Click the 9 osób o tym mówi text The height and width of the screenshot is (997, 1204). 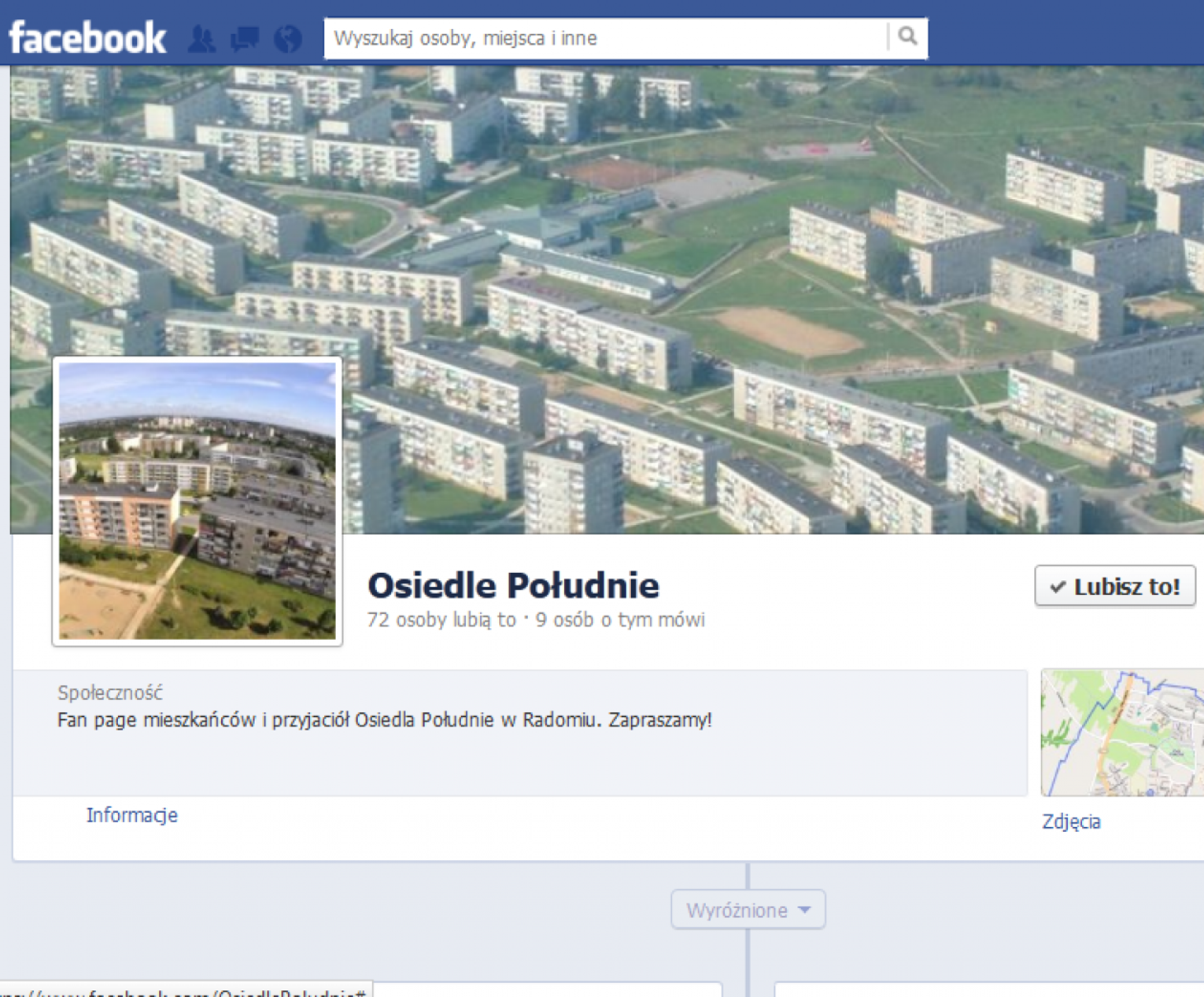click(x=620, y=620)
